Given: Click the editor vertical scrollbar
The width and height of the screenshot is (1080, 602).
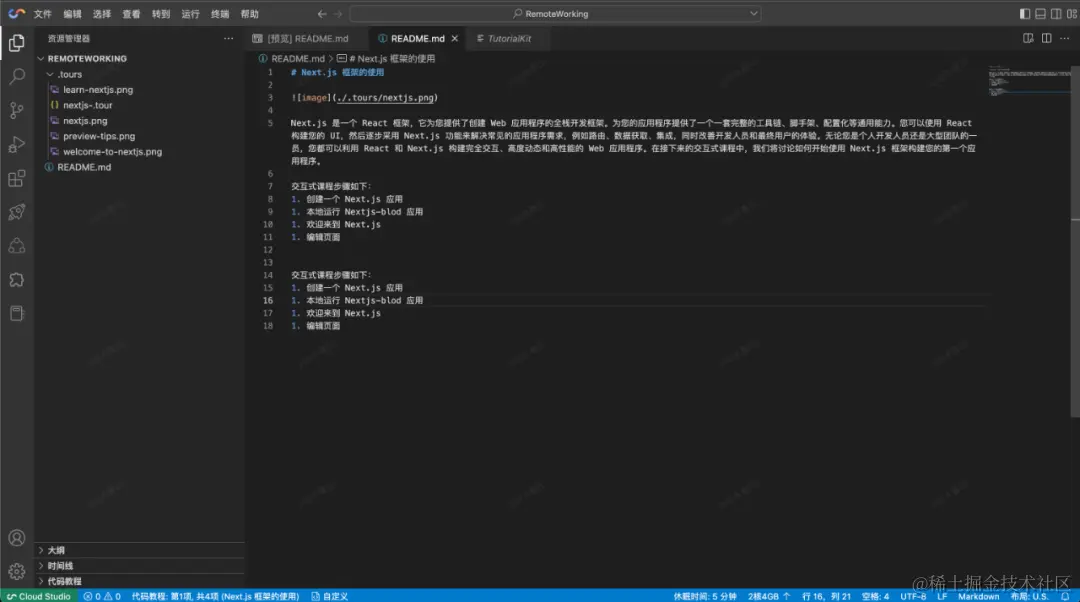Looking at the screenshot, I should [x=1075, y=241].
